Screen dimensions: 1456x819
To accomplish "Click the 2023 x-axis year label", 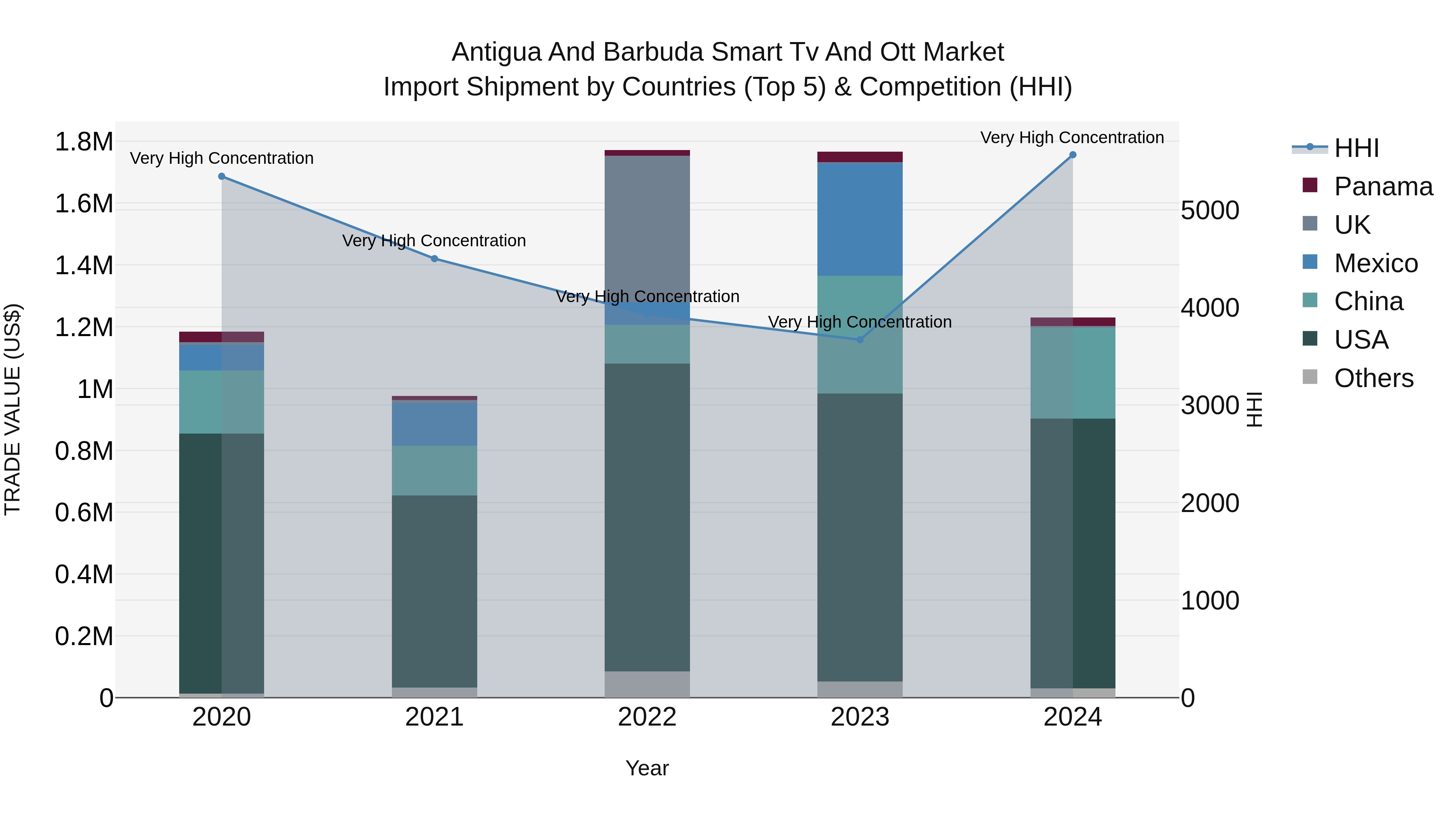I will point(860,717).
